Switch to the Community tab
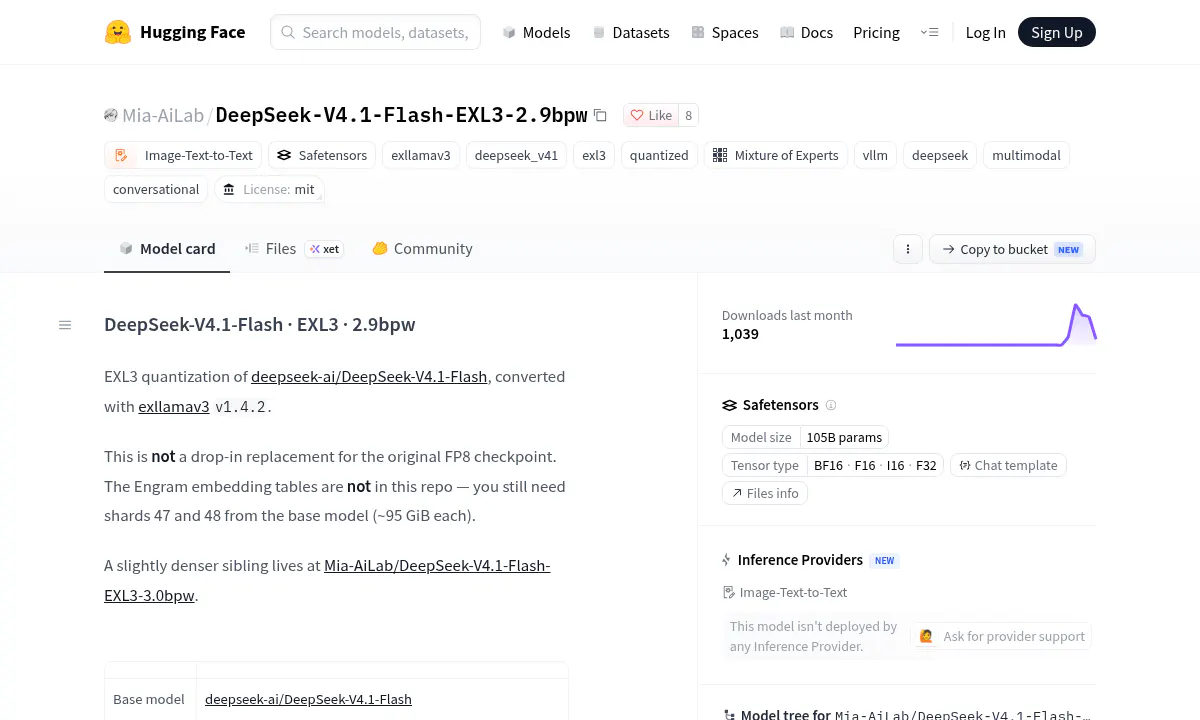 tap(422, 249)
